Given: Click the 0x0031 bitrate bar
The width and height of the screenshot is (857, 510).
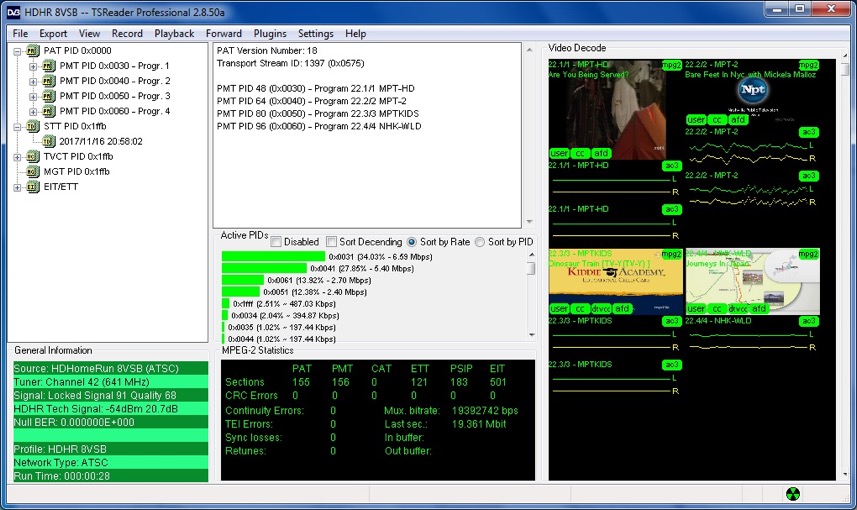Looking at the screenshot, I should [273, 256].
